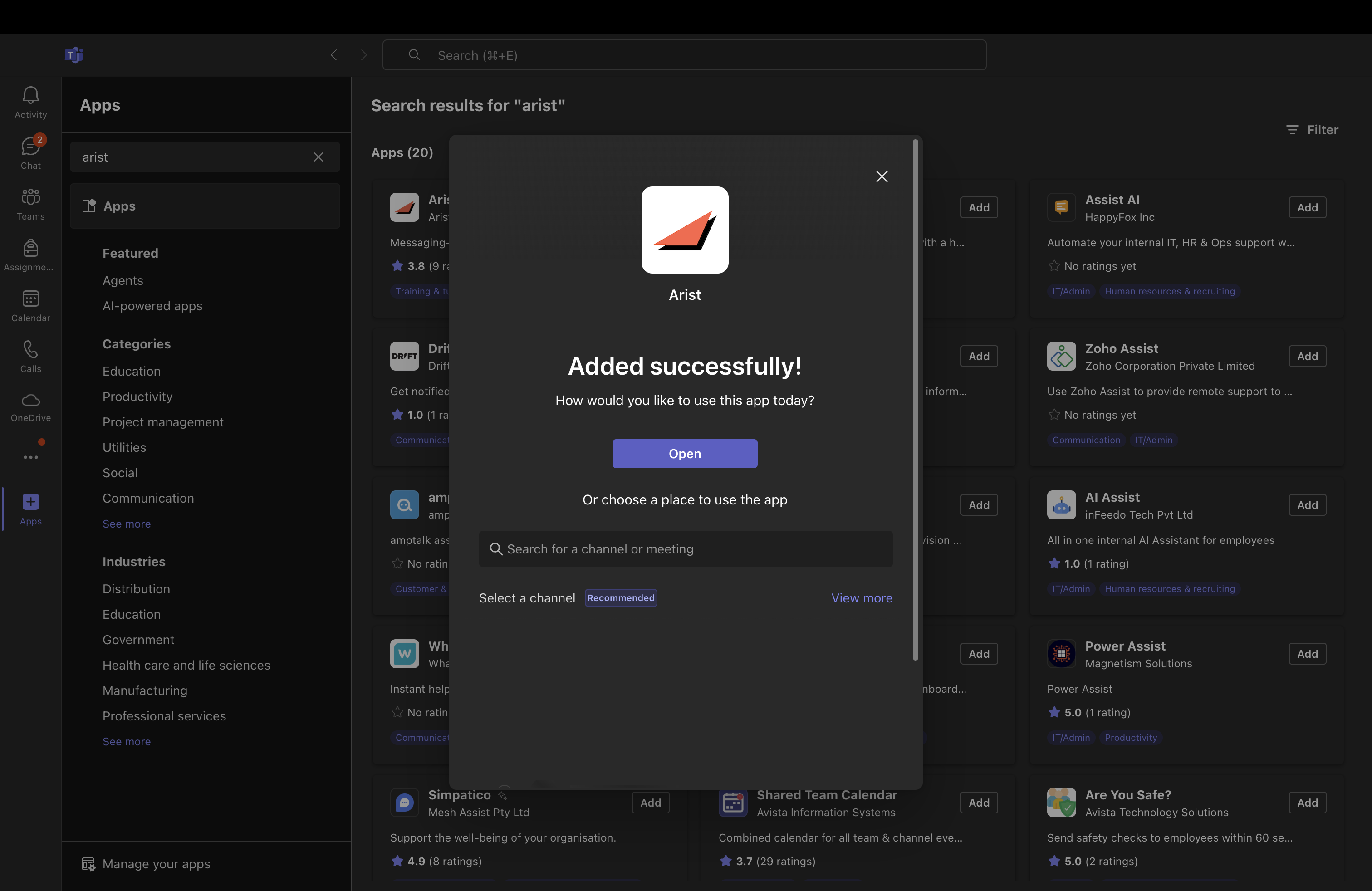Click the Zoho Assist app icon
Image resolution: width=1372 pixels, height=891 pixels.
tap(1061, 356)
